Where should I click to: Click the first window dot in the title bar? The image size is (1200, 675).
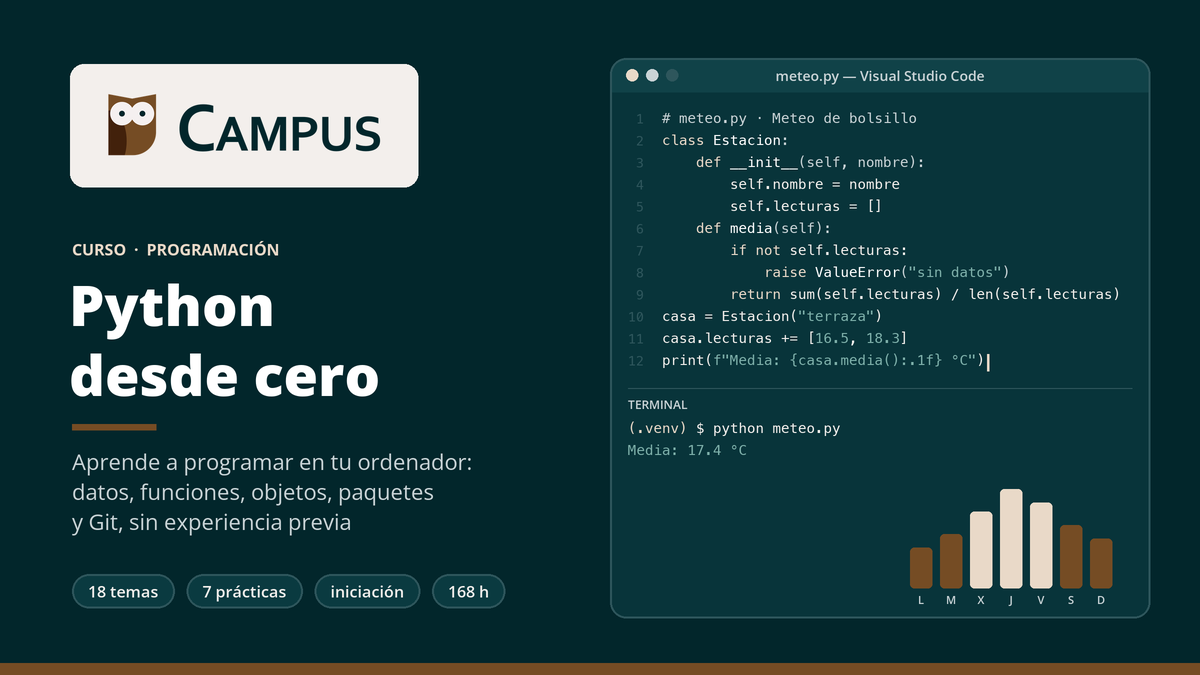coord(632,75)
